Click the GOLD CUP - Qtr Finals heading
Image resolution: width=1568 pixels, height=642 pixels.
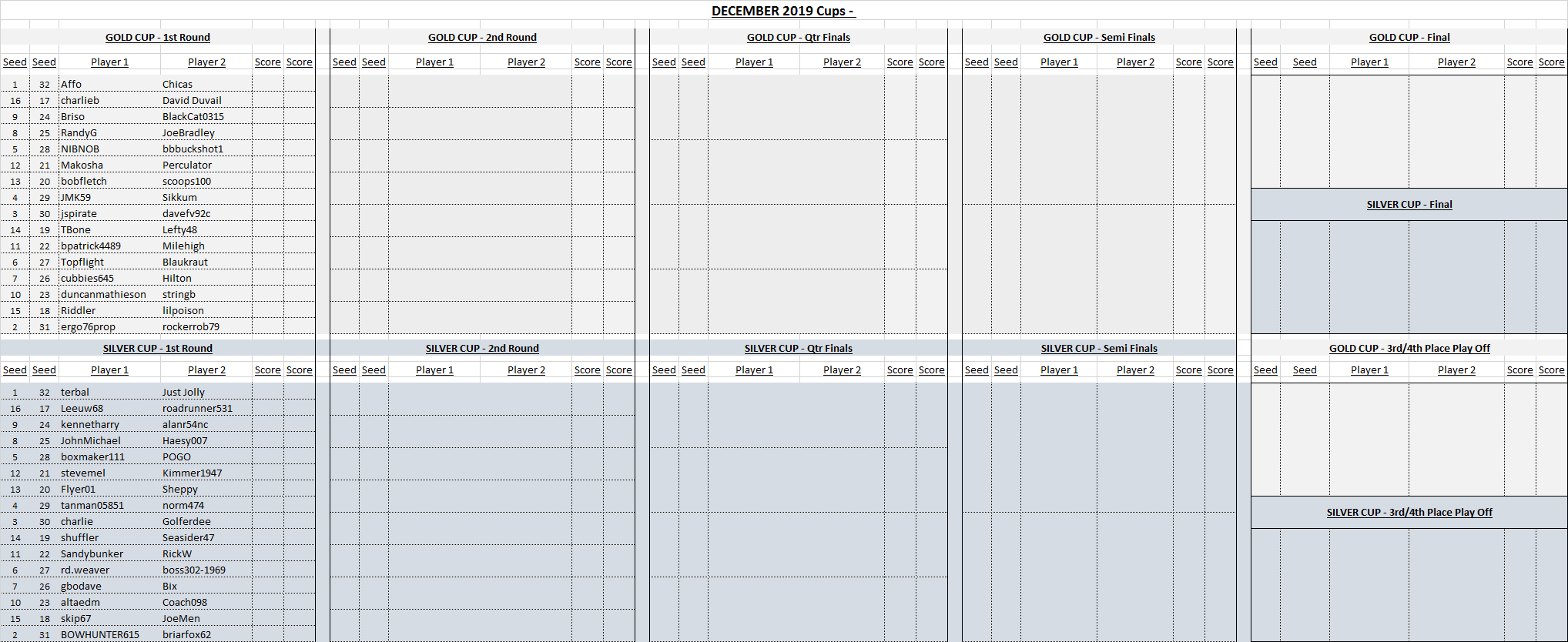click(798, 37)
